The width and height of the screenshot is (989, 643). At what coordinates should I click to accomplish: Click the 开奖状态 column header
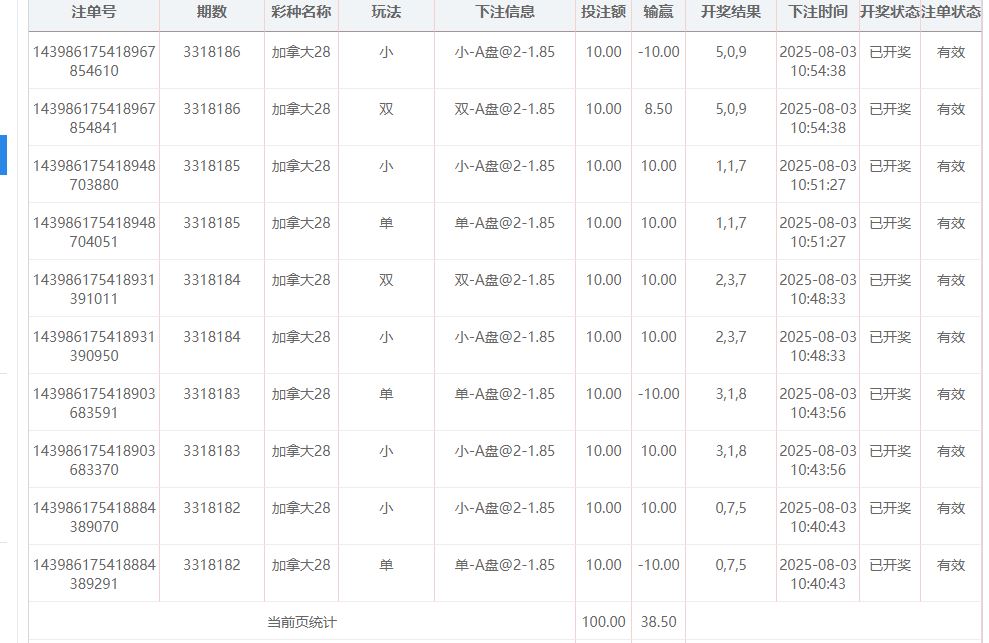point(890,12)
